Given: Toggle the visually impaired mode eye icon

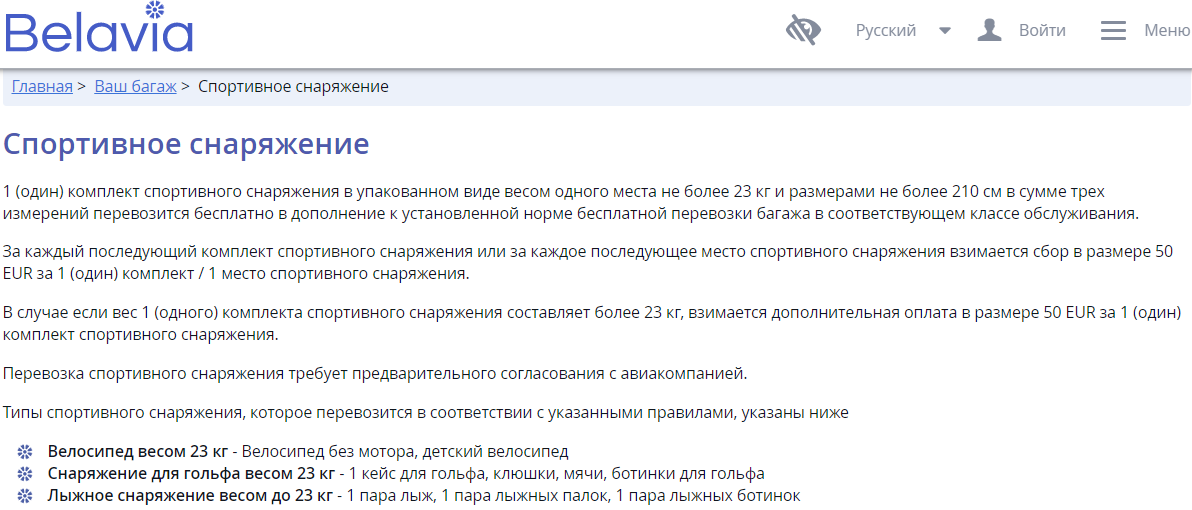Looking at the screenshot, I should [803, 30].
